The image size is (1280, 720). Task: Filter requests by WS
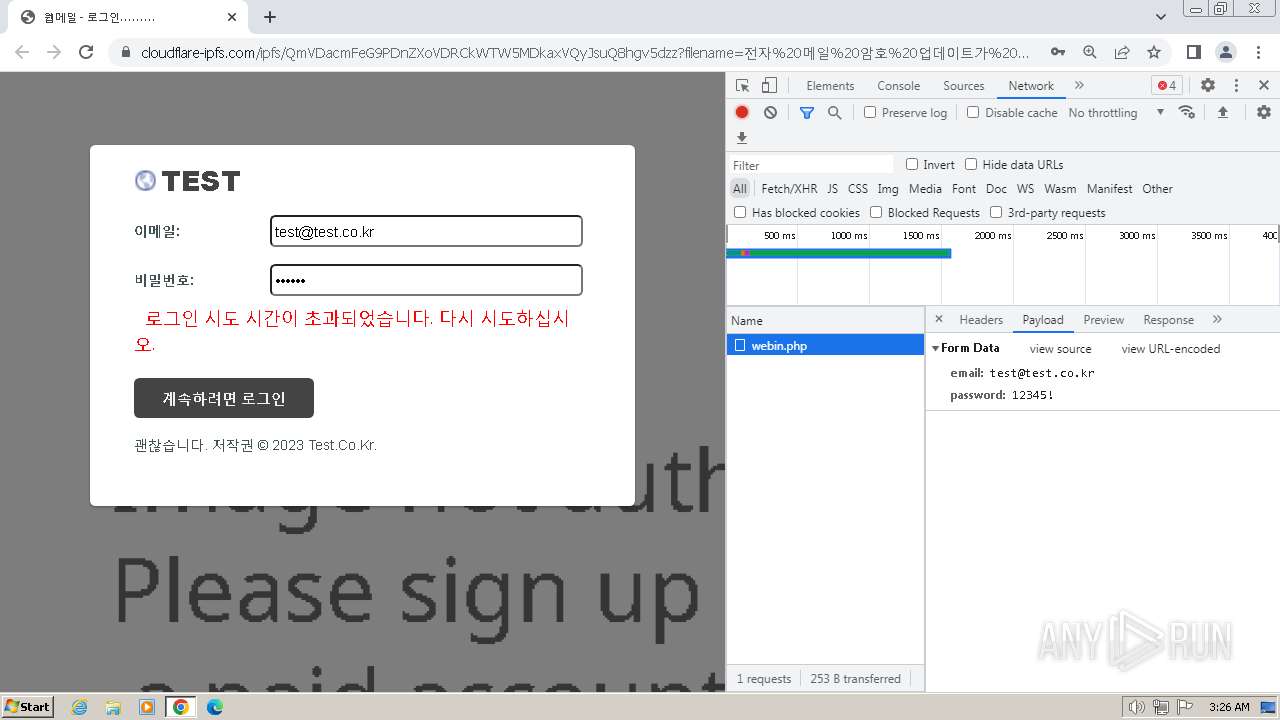click(x=1025, y=189)
